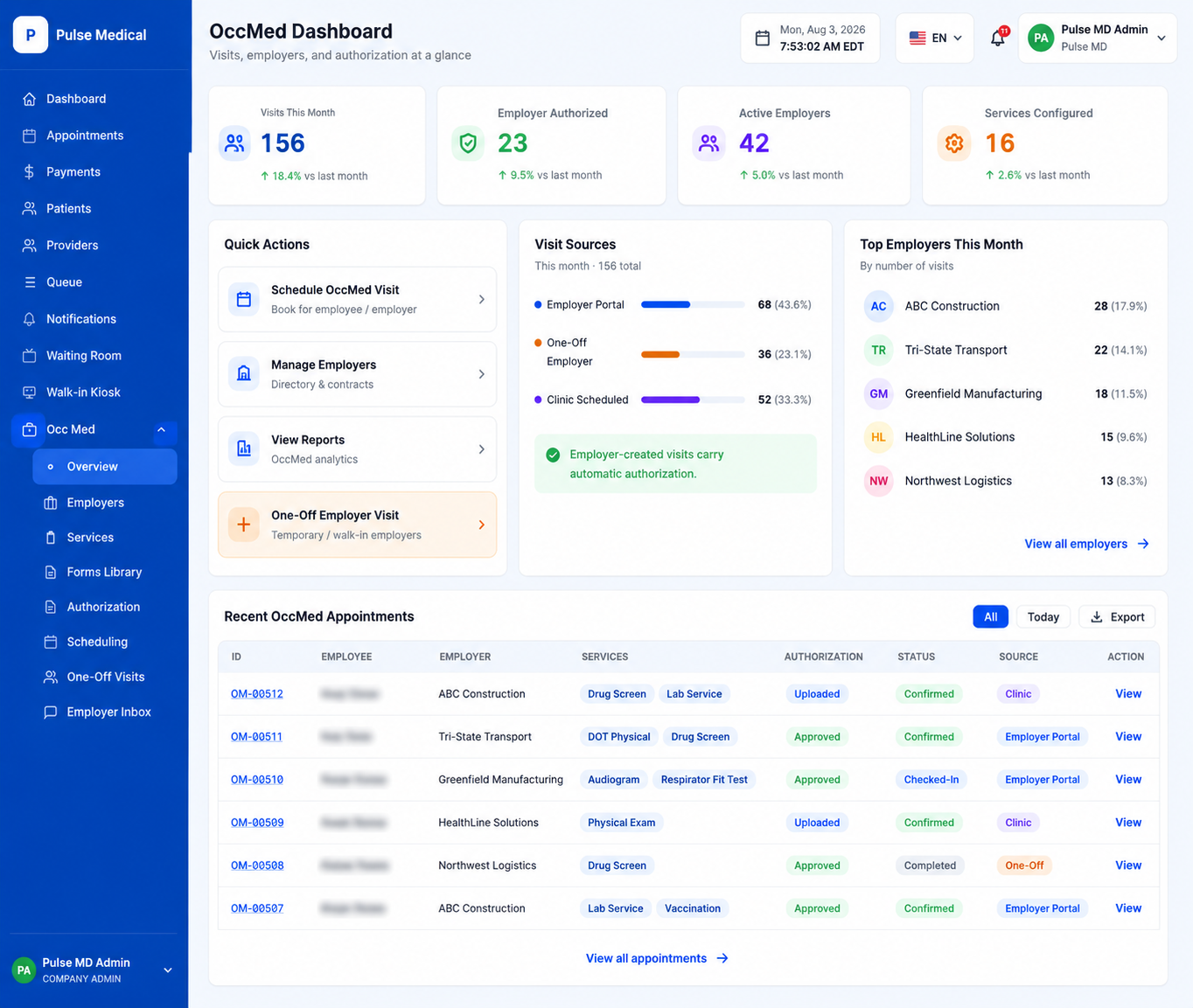Click the One-Off Employer Visit plus icon
This screenshot has width=1193, height=1008.
click(244, 525)
